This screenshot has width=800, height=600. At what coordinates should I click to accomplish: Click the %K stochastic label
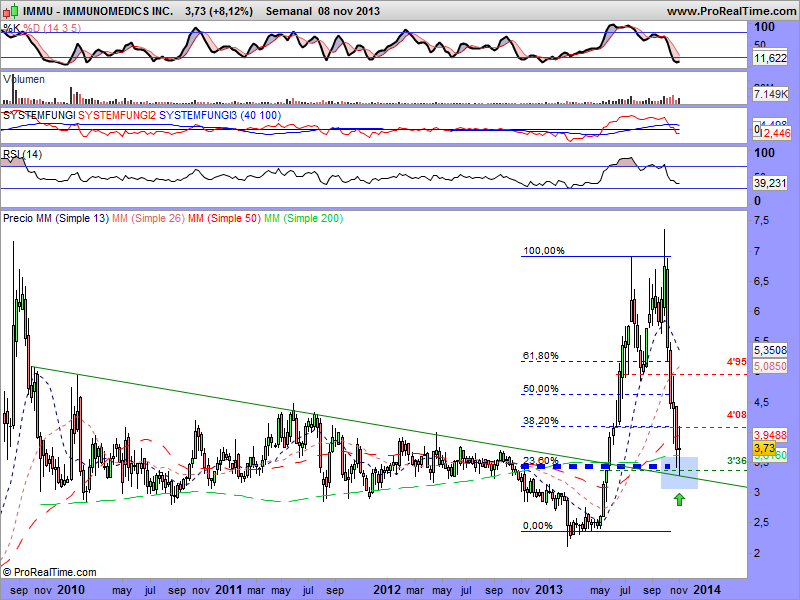(x=11, y=28)
